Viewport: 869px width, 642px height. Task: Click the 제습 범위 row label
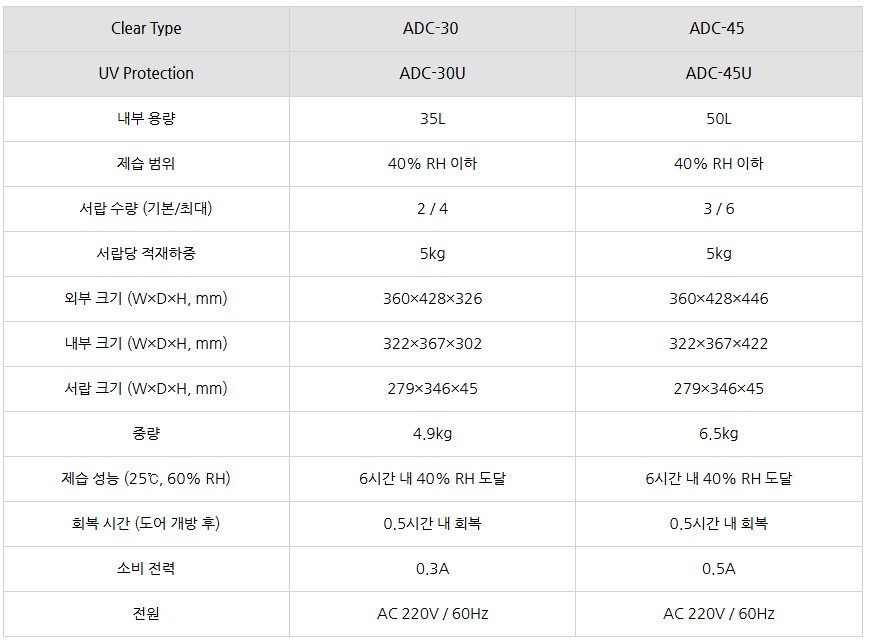[x=146, y=164]
